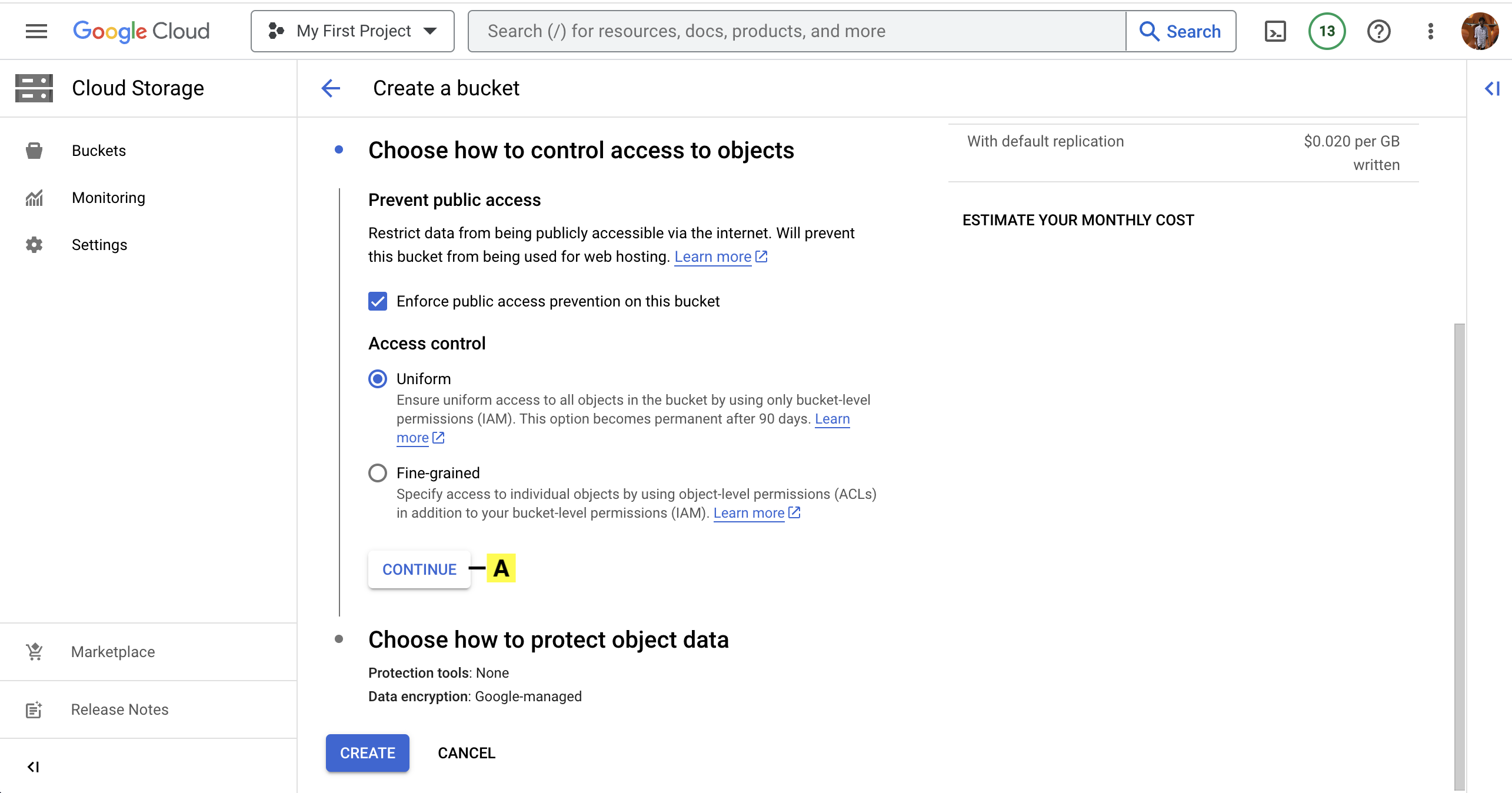Open the main navigation hamburger menu

36,31
